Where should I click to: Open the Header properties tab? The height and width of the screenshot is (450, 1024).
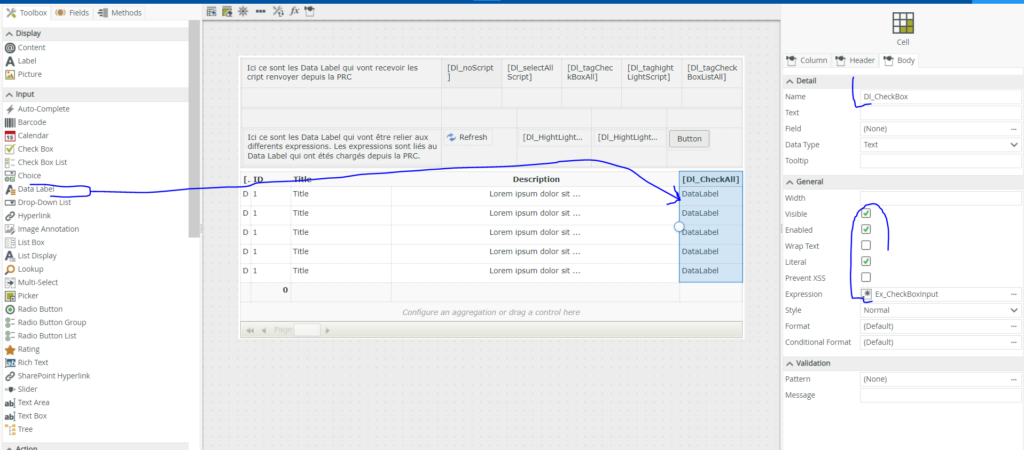[x=855, y=61]
